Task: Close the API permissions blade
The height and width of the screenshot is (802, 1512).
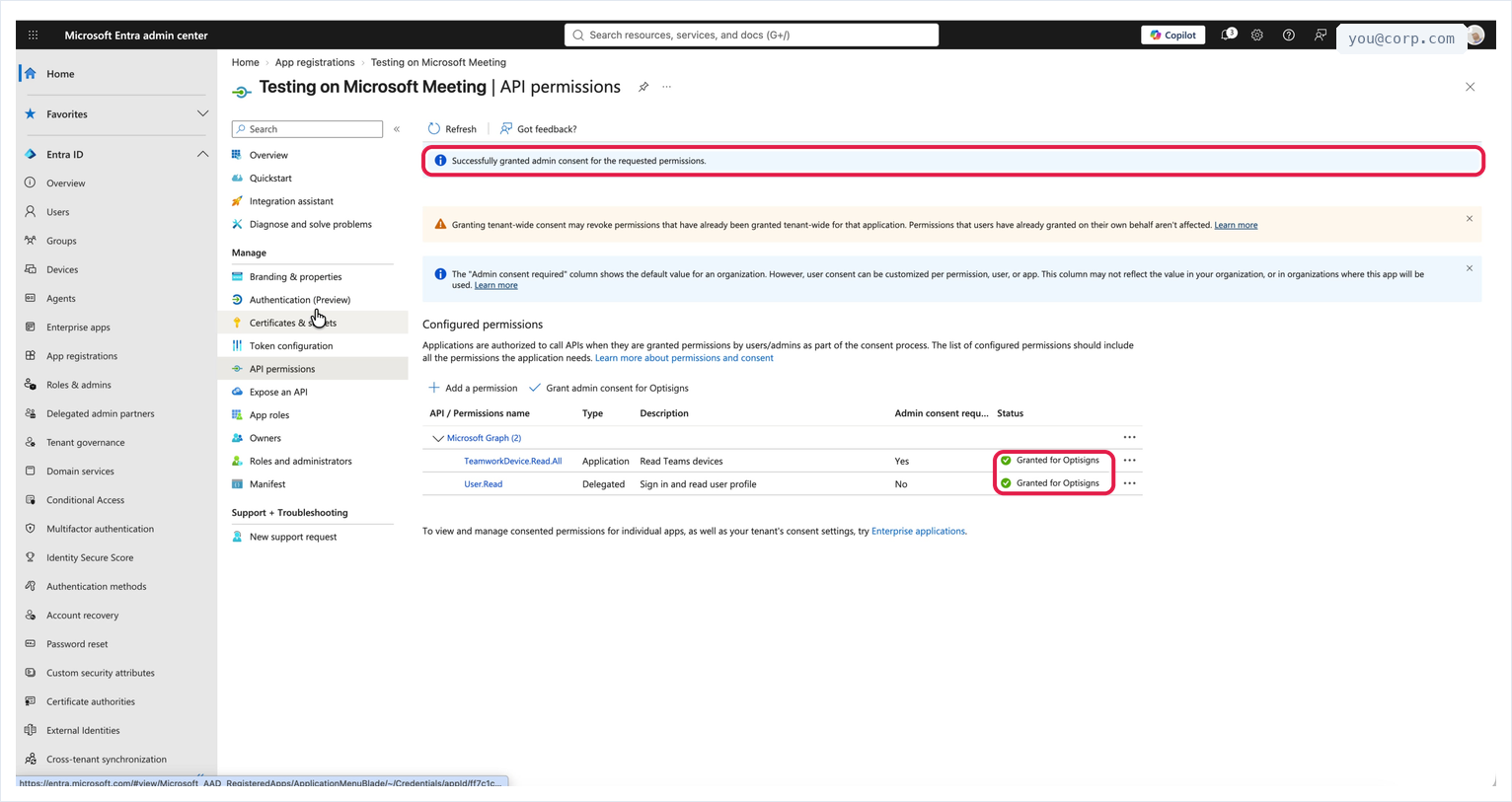Action: (x=1470, y=87)
